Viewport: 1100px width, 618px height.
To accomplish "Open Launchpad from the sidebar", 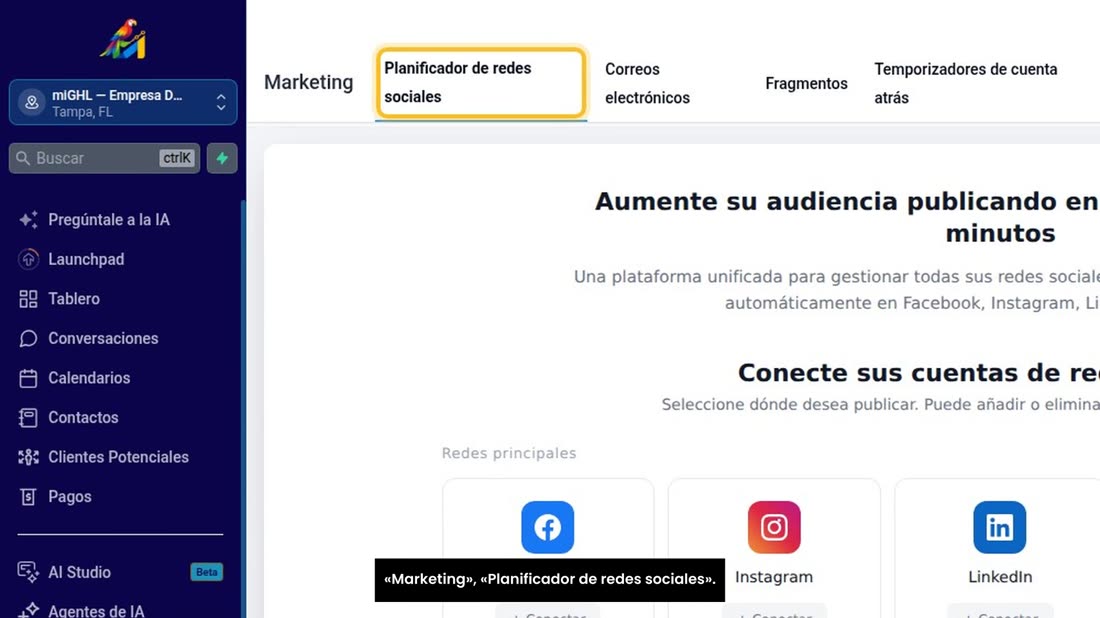I will pyautogui.click(x=86, y=259).
